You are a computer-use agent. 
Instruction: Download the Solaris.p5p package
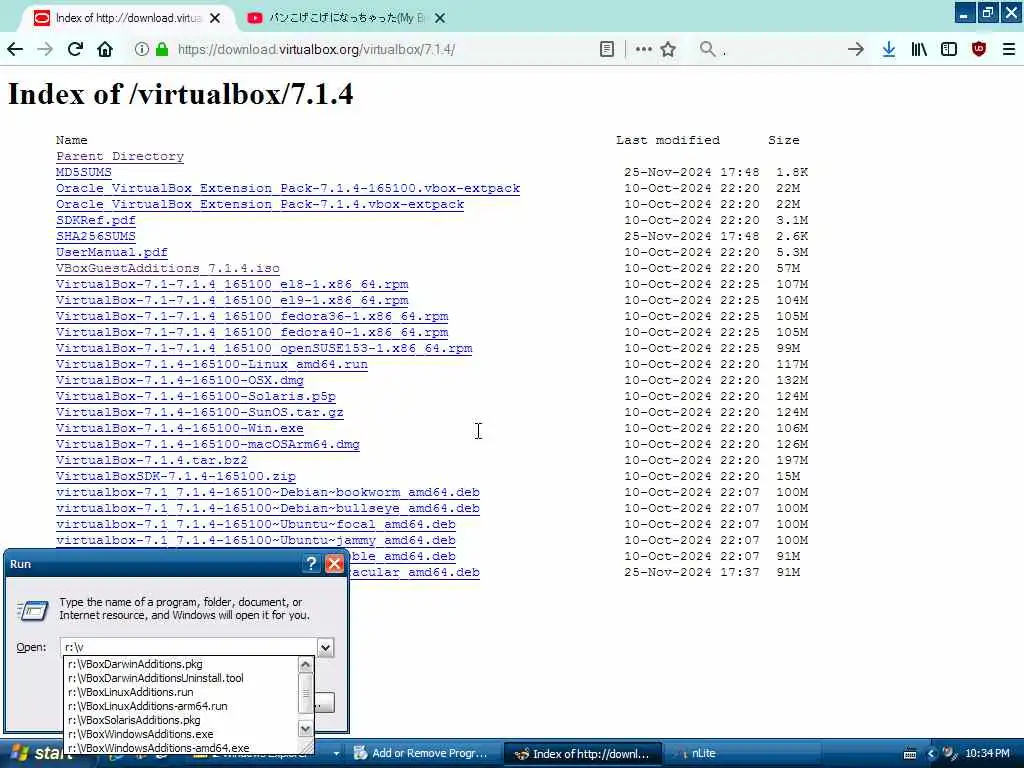point(196,396)
